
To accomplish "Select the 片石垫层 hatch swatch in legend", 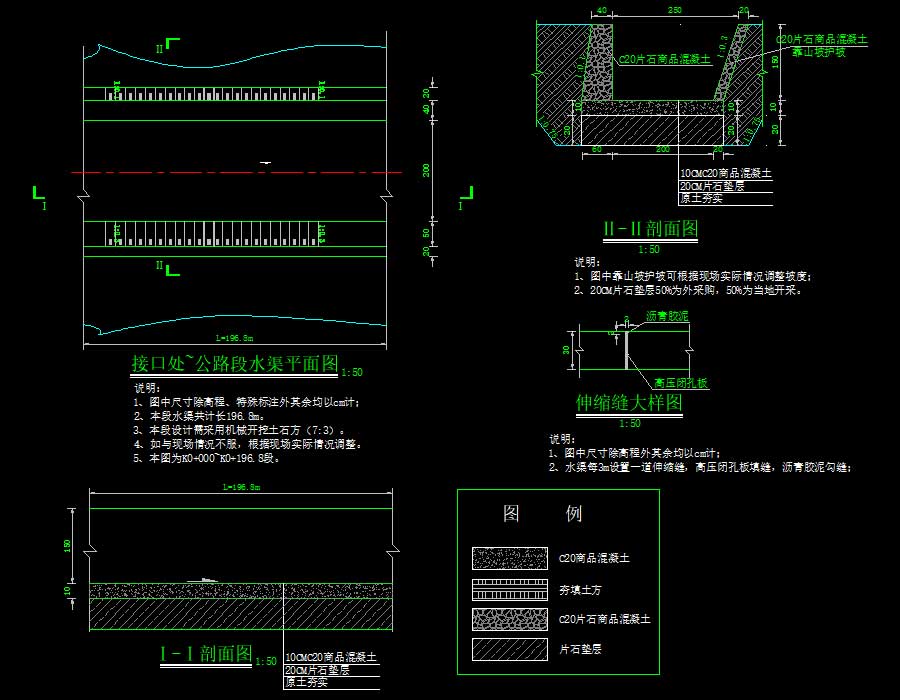I will [509, 650].
